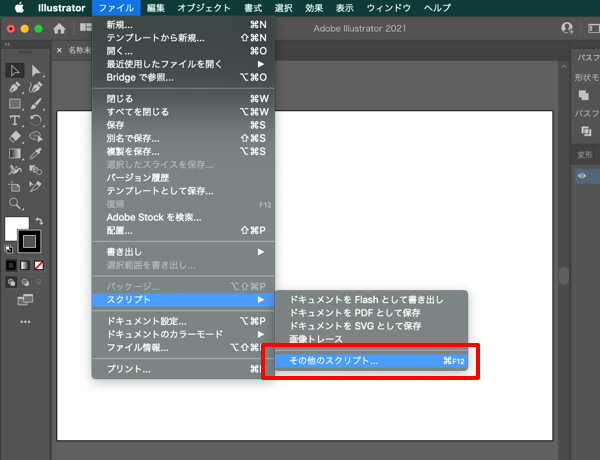Swap fill and stroke arrows

[x=39, y=221]
